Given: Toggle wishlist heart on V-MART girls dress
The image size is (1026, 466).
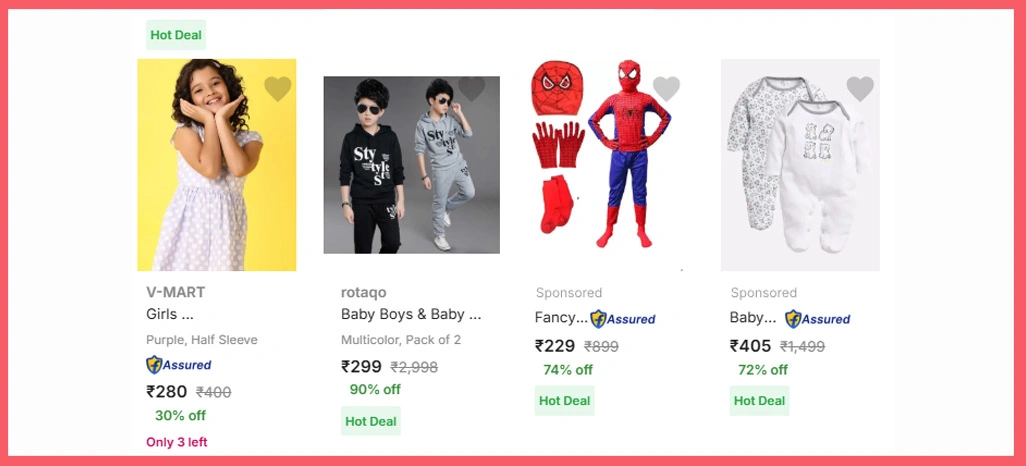Looking at the screenshot, I should (x=277, y=89).
